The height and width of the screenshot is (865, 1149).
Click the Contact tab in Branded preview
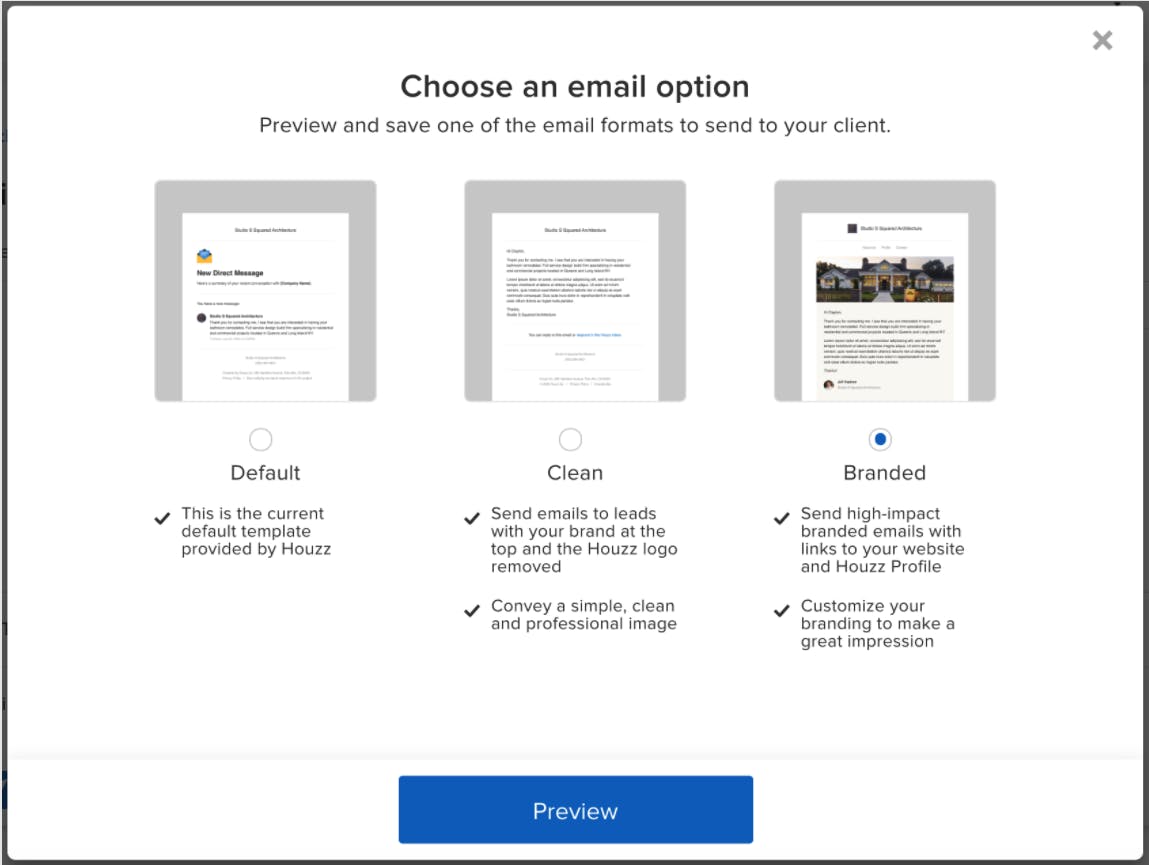902,247
